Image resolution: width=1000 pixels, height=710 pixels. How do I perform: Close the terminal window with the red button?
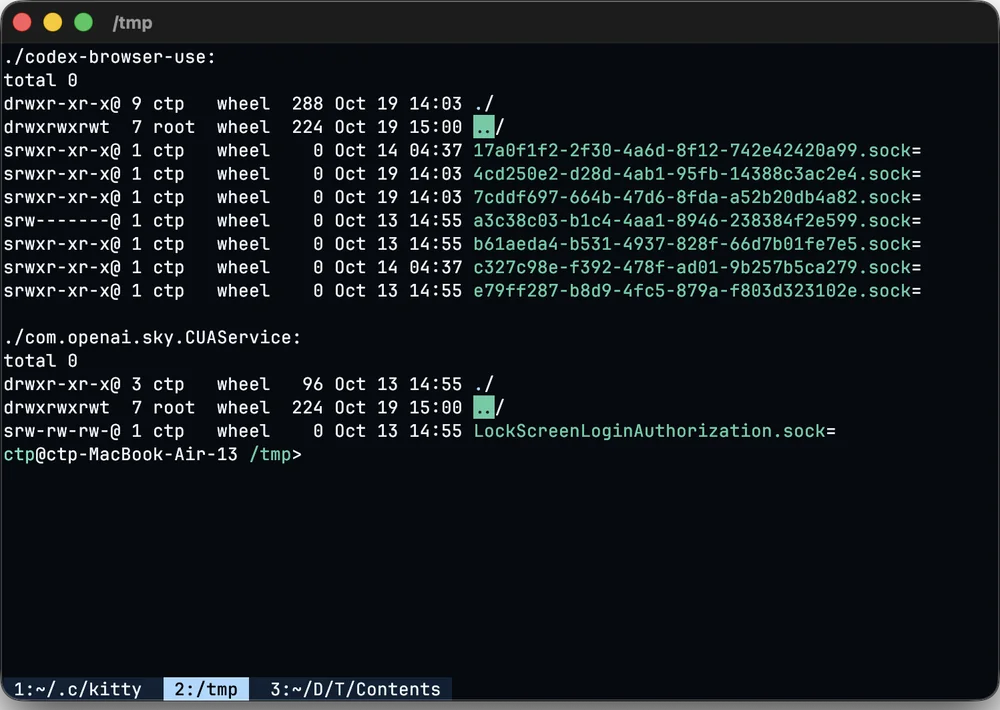(x=22, y=22)
